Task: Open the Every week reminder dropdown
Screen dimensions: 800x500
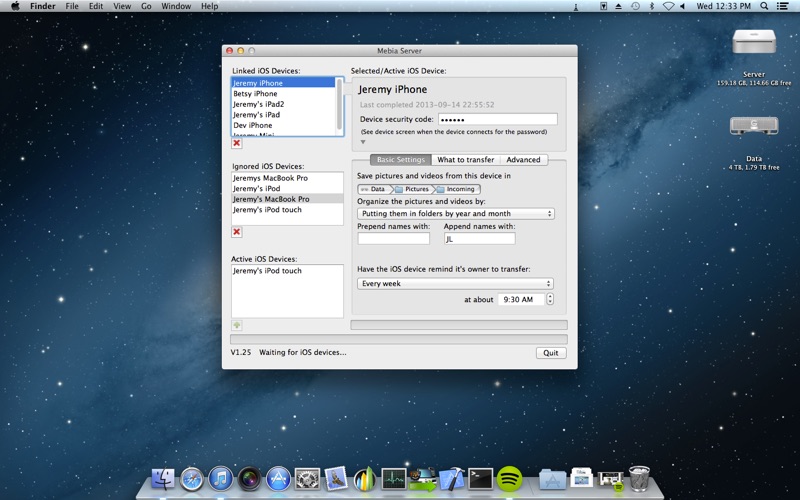Action: pos(456,284)
